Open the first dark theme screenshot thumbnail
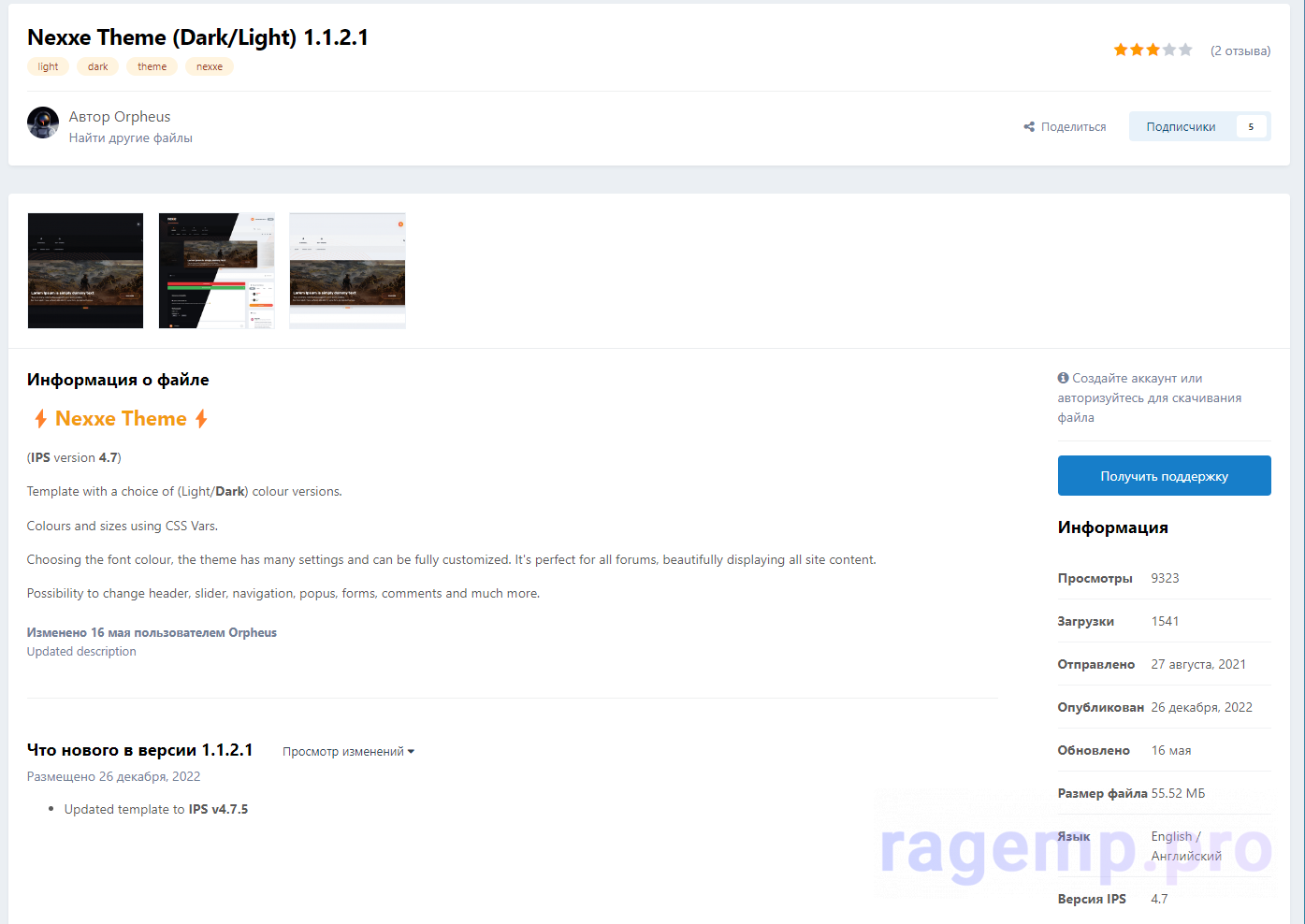The height and width of the screenshot is (924, 1305). [x=85, y=271]
